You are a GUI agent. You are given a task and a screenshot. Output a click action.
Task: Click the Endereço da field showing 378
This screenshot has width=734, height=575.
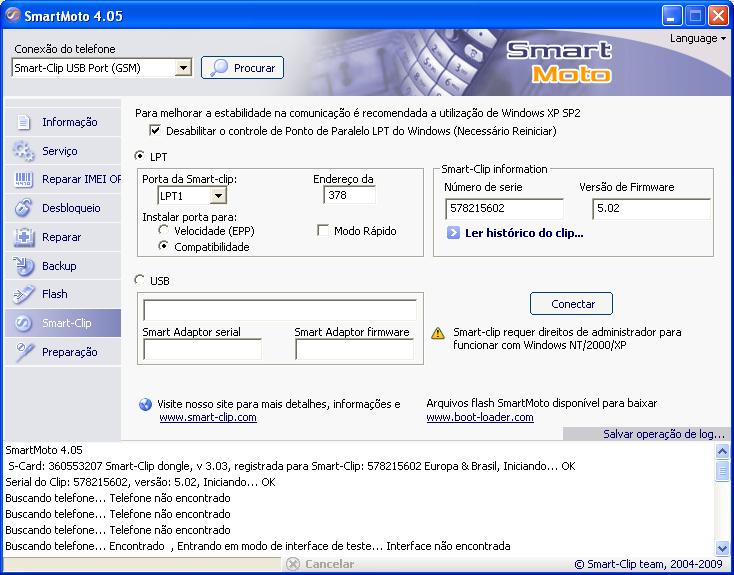click(x=349, y=195)
